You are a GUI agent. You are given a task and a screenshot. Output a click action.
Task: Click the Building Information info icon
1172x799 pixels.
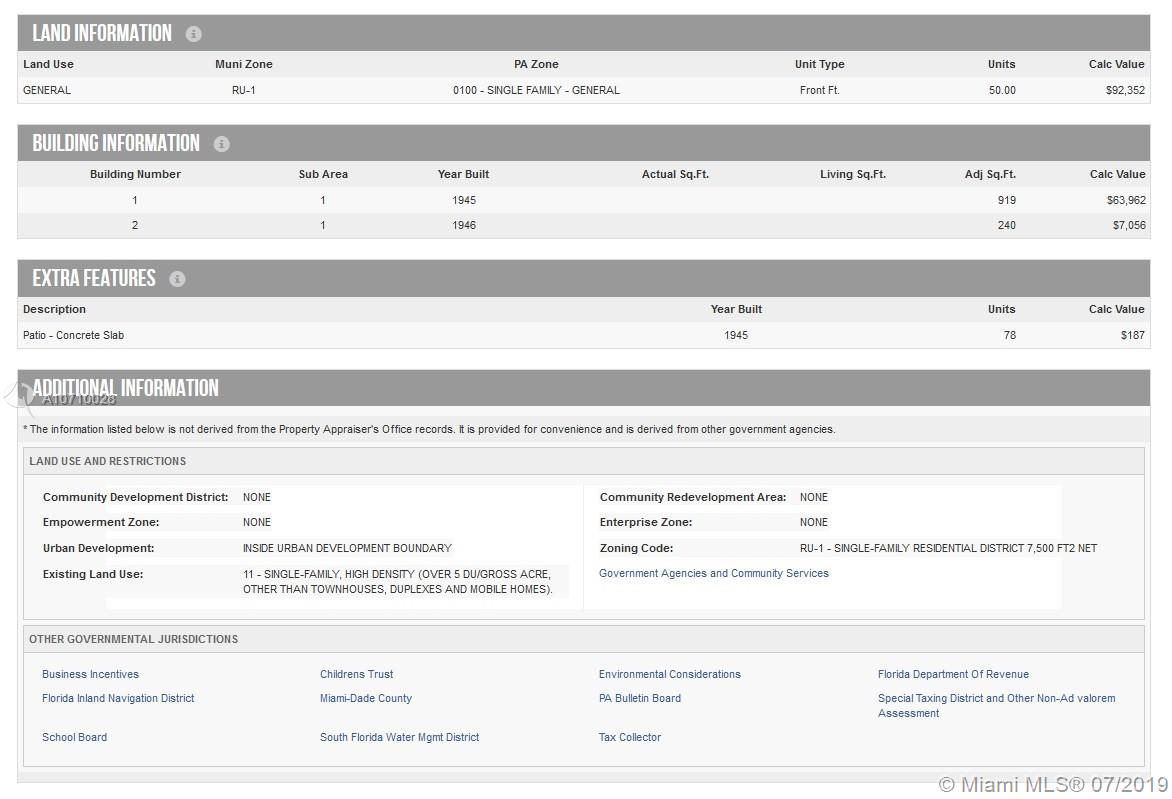[222, 144]
